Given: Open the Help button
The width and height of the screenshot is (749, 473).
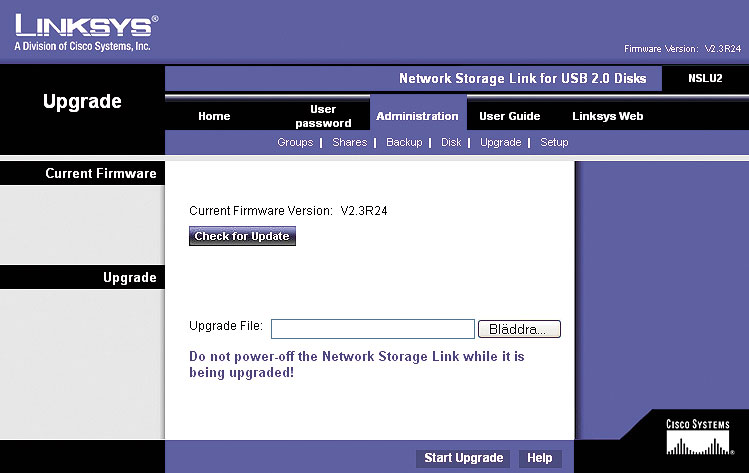Looking at the screenshot, I should tap(539, 458).
